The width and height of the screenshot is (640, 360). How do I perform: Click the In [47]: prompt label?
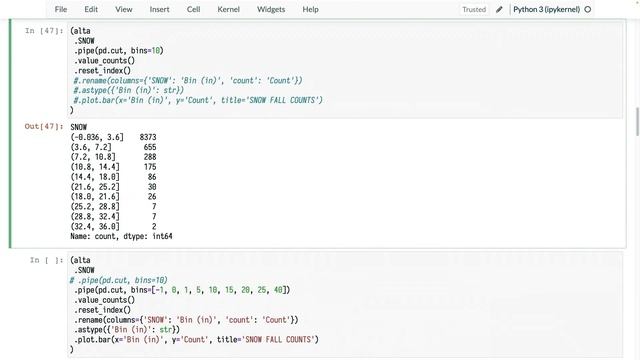click(x=44, y=31)
